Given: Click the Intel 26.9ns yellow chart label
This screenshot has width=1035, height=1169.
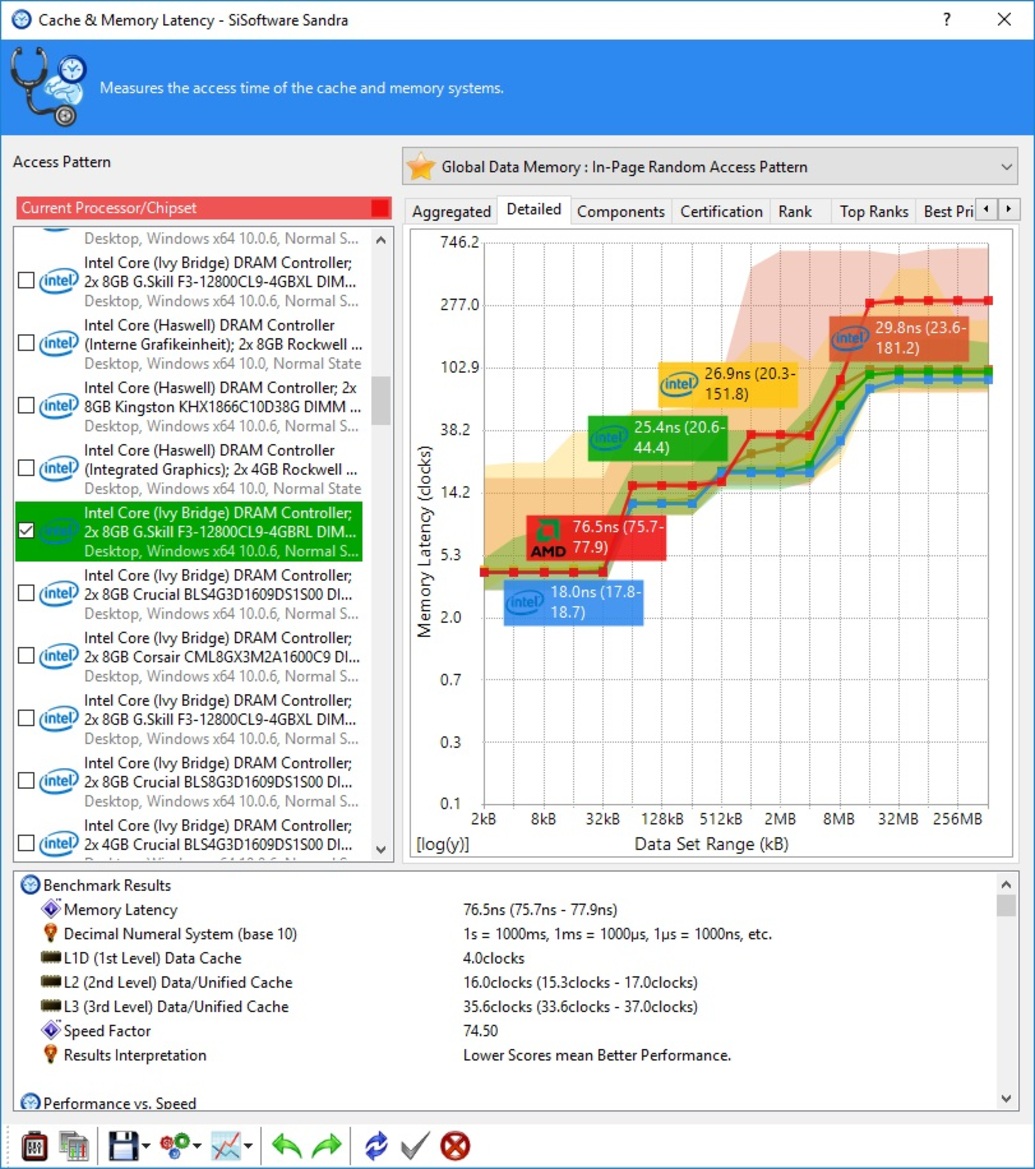Looking at the screenshot, I should tap(728, 384).
